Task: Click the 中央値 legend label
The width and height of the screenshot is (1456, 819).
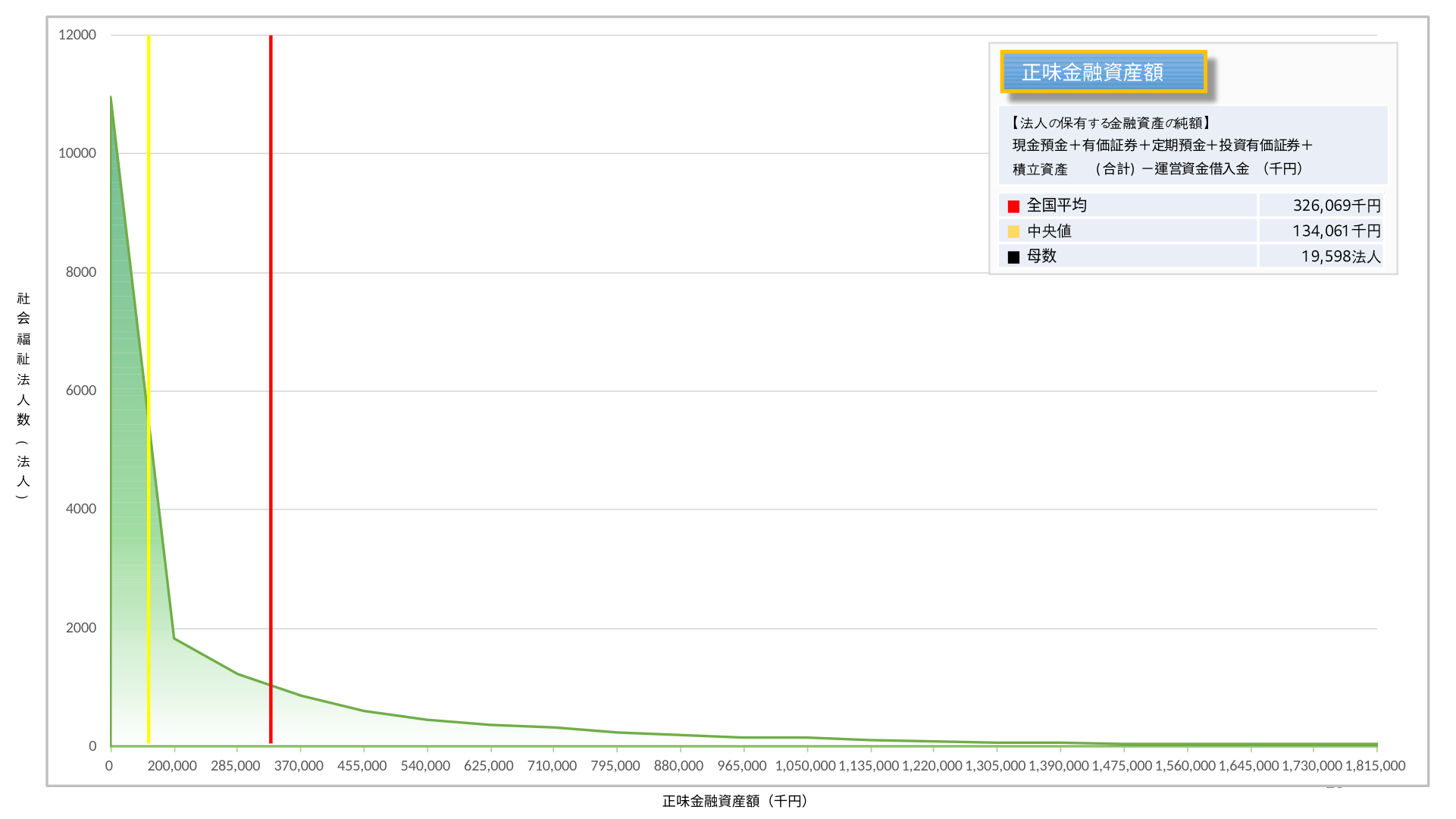Action: (x=1049, y=231)
